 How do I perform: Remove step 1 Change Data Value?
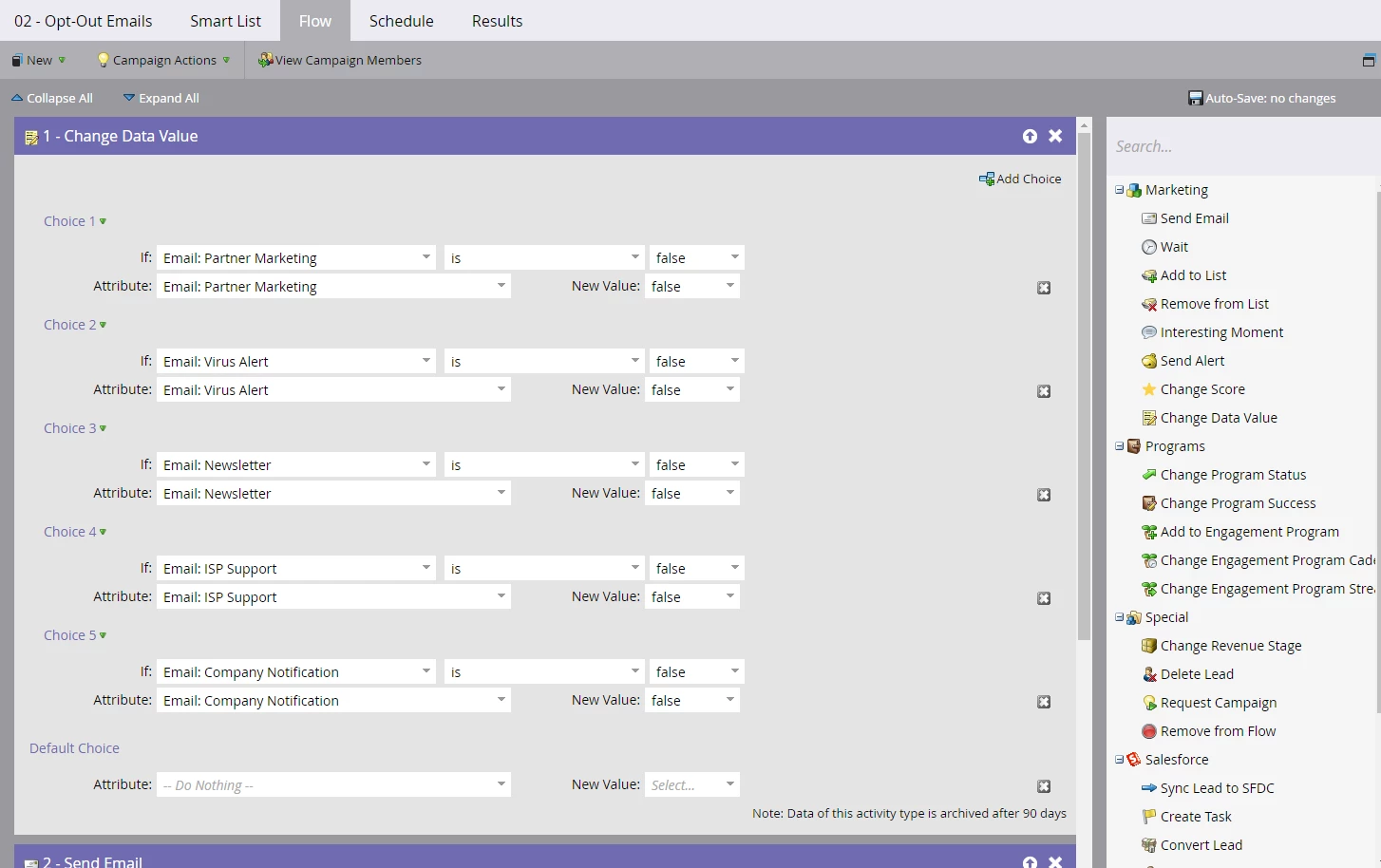pos(1055,136)
